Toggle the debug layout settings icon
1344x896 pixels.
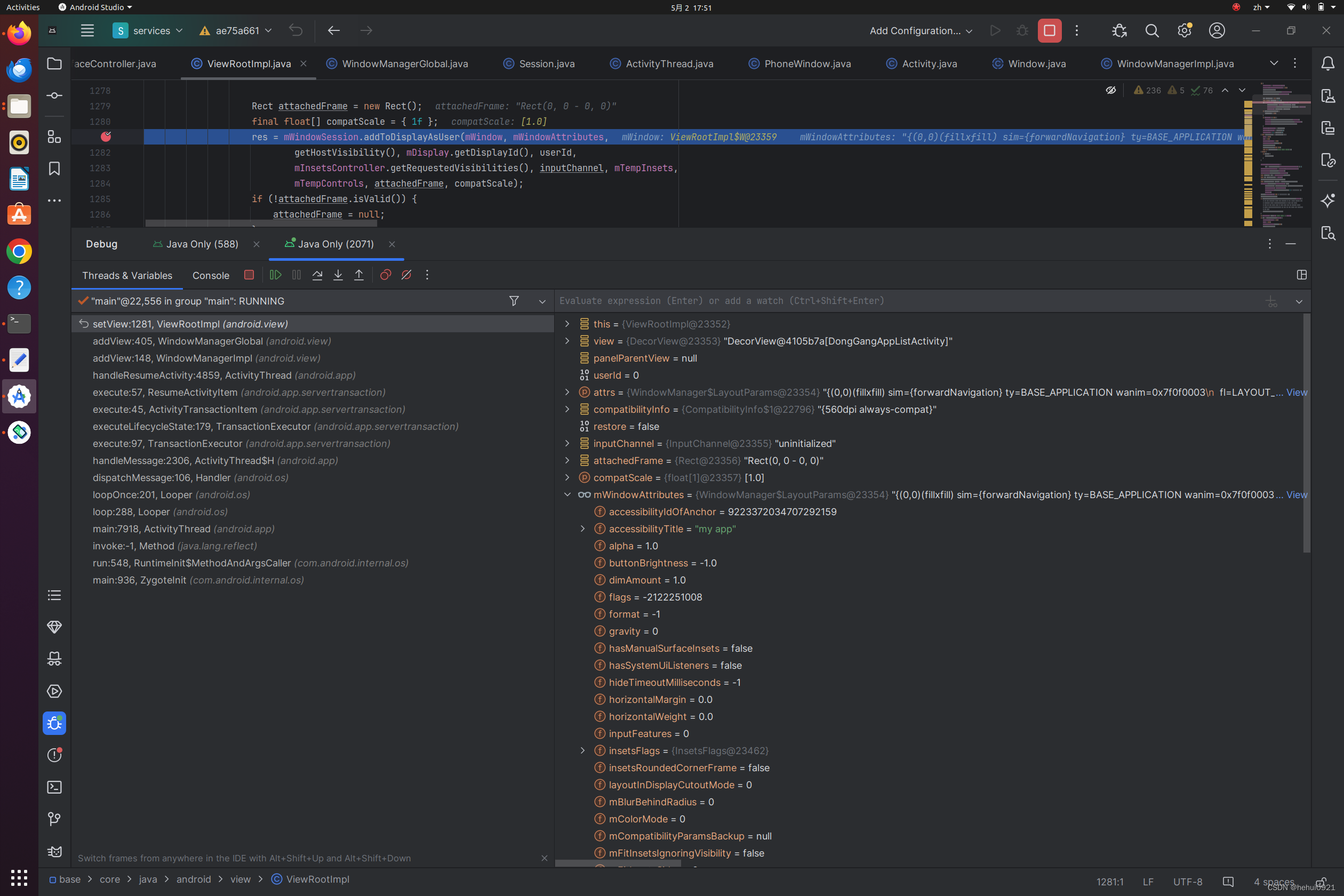point(1302,275)
